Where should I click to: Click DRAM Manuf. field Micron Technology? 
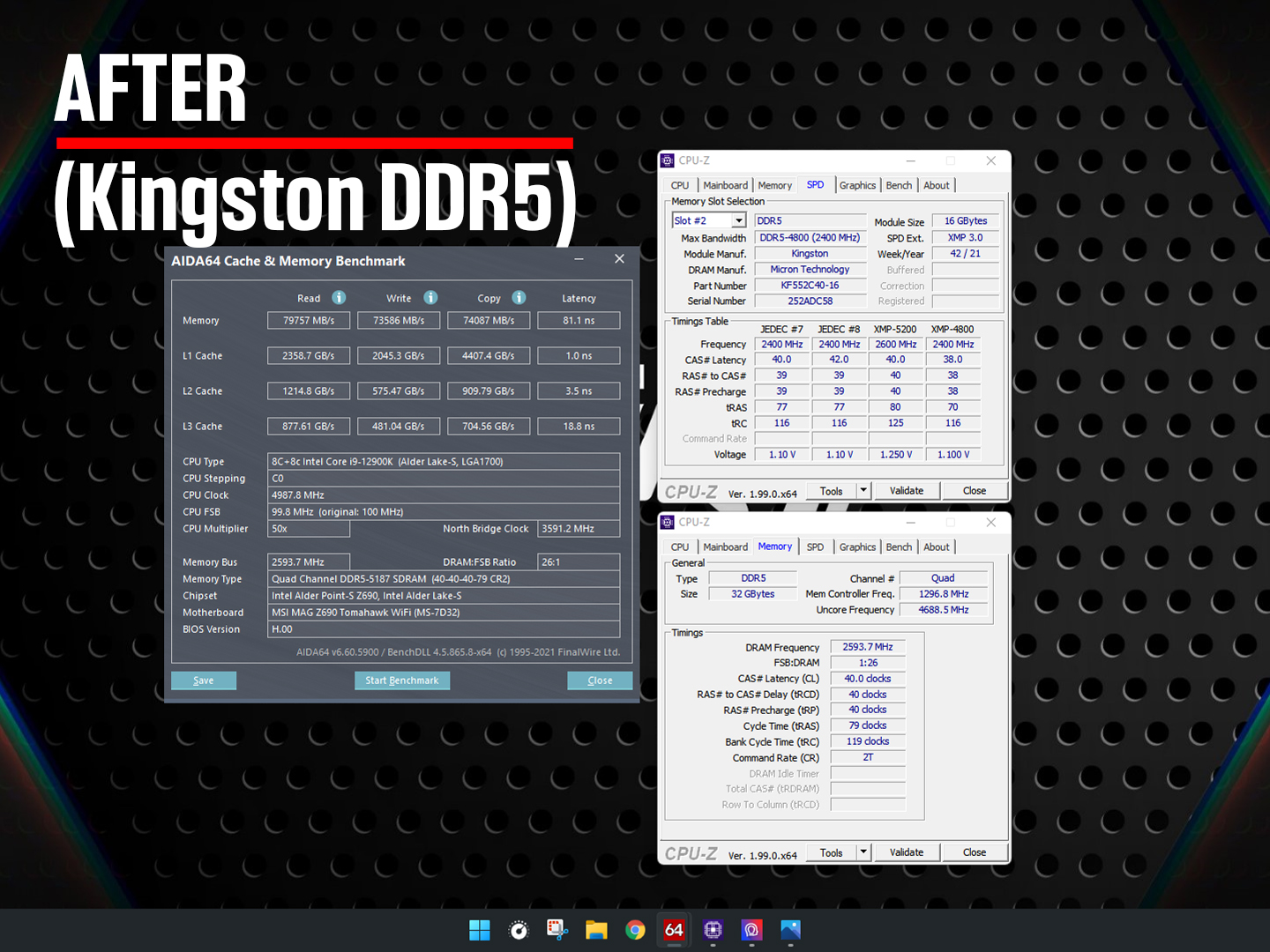click(810, 270)
